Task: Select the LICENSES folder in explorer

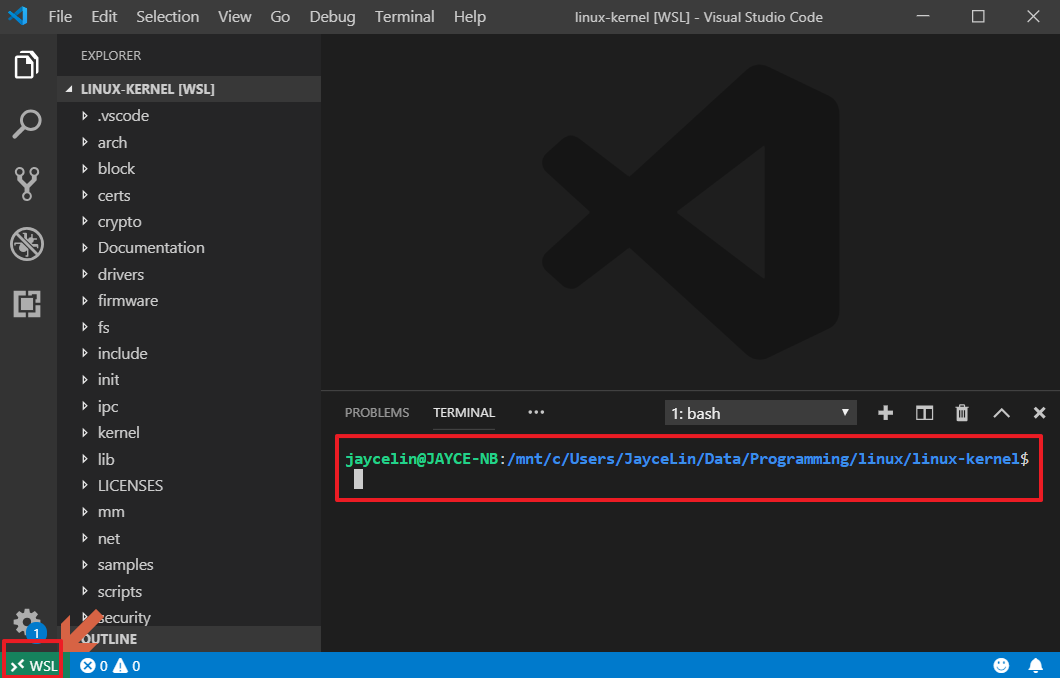Action: (x=189, y=485)
